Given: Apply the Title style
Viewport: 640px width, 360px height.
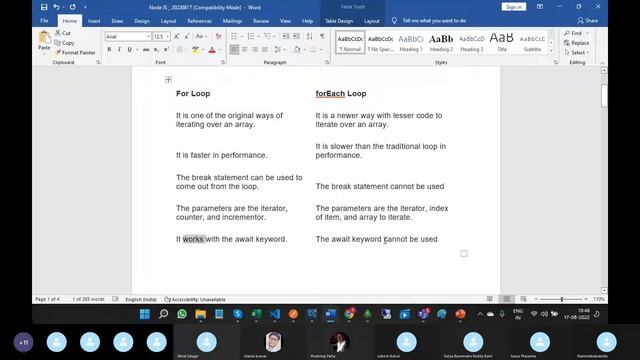Looking at the screenshot, I should click(502, 42).
